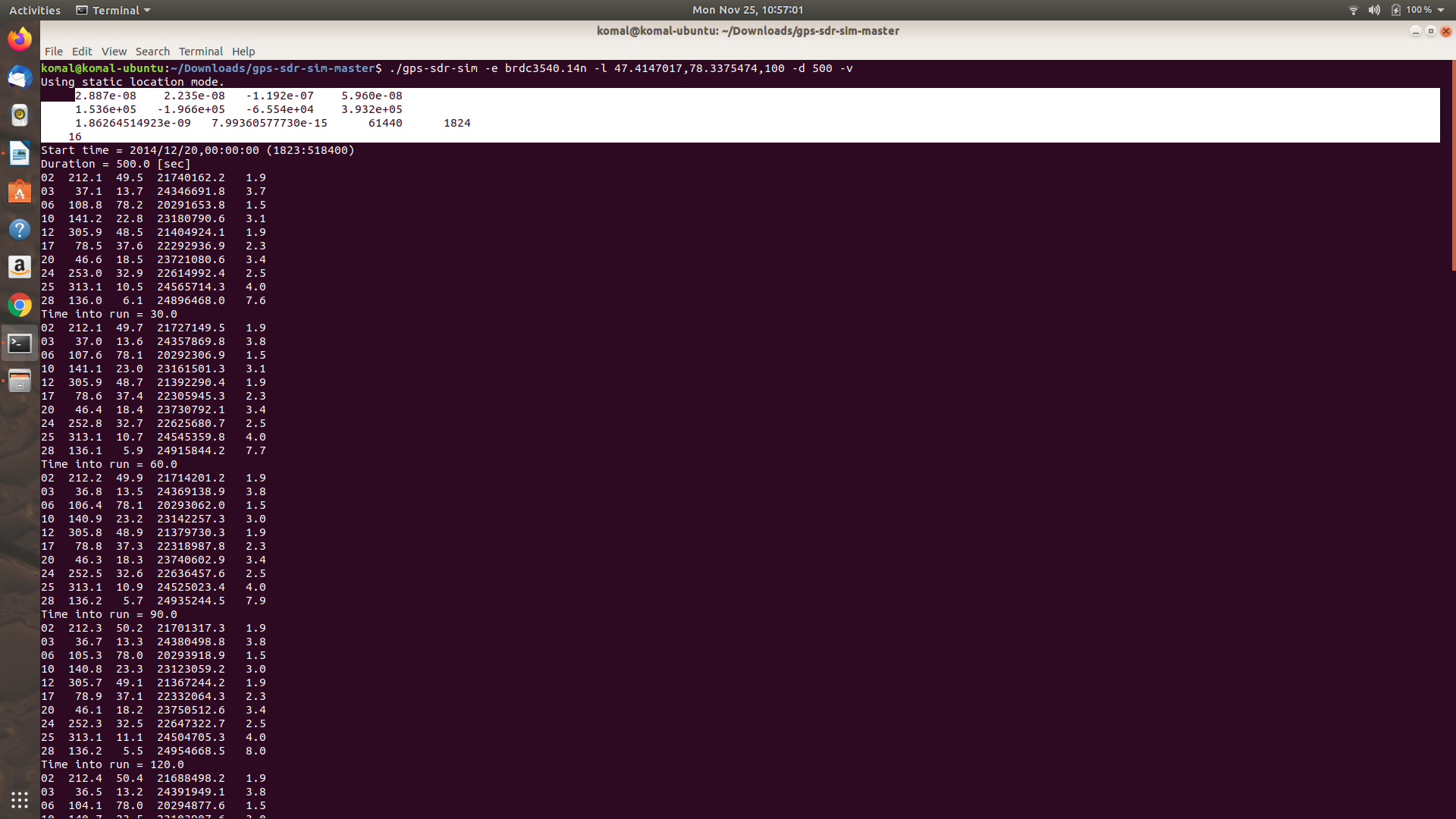This screenshot has height=819, width=1456.
Task: Click the volume speaker indicator
Action: pyautogui.click(x=1374, y=10)
